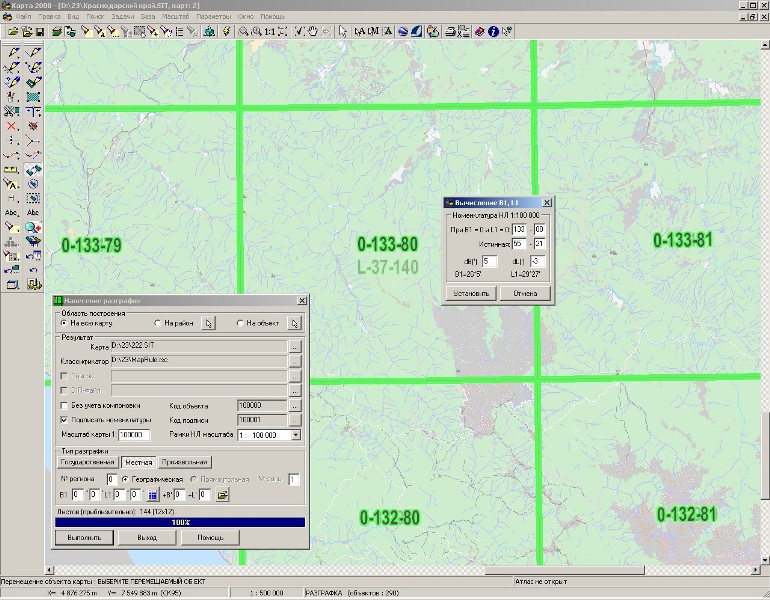Screen dimensions: 770x600
Task: Click the red X delete object tool
Action: pos(12,127)
